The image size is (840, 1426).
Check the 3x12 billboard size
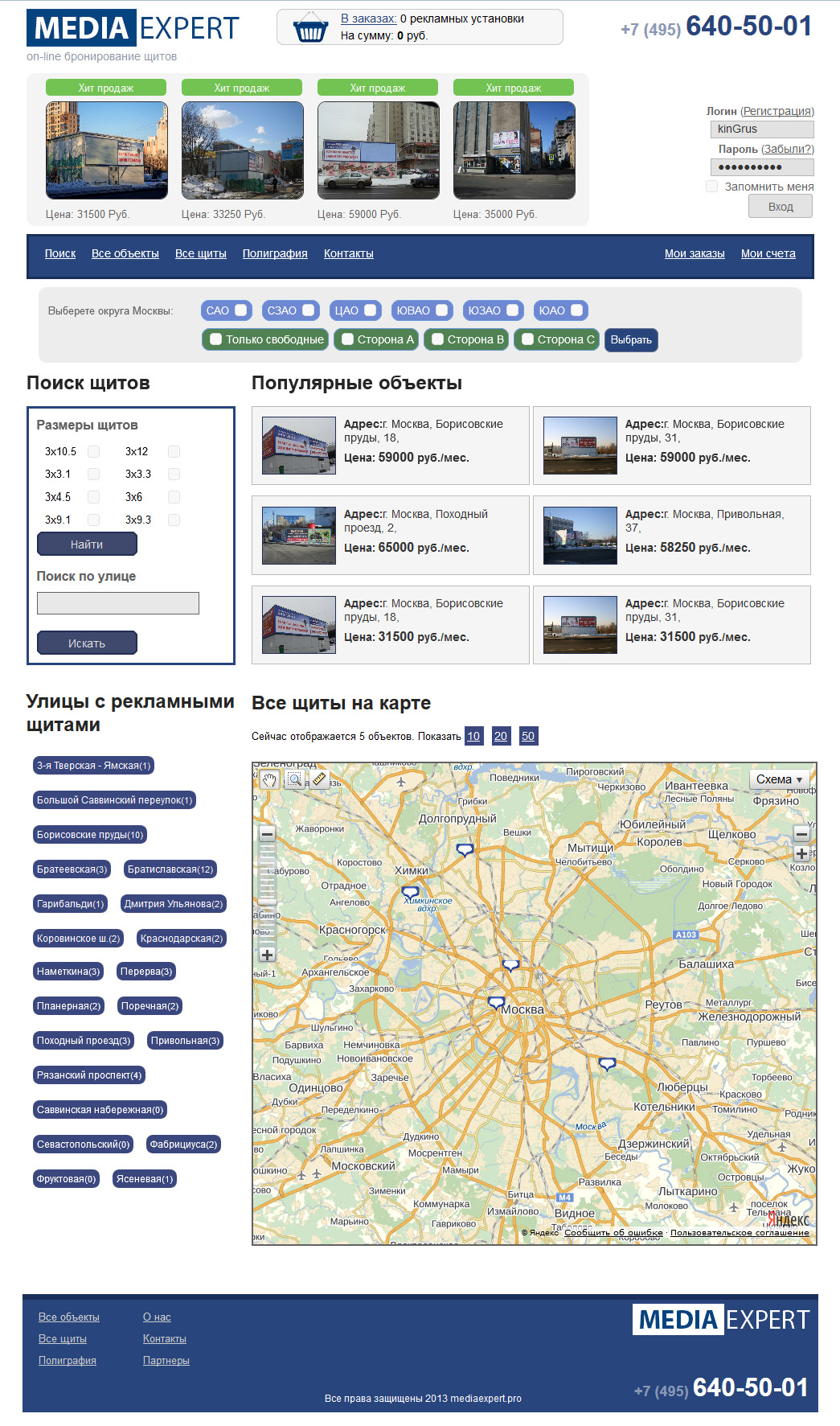[x=174, y=451]
